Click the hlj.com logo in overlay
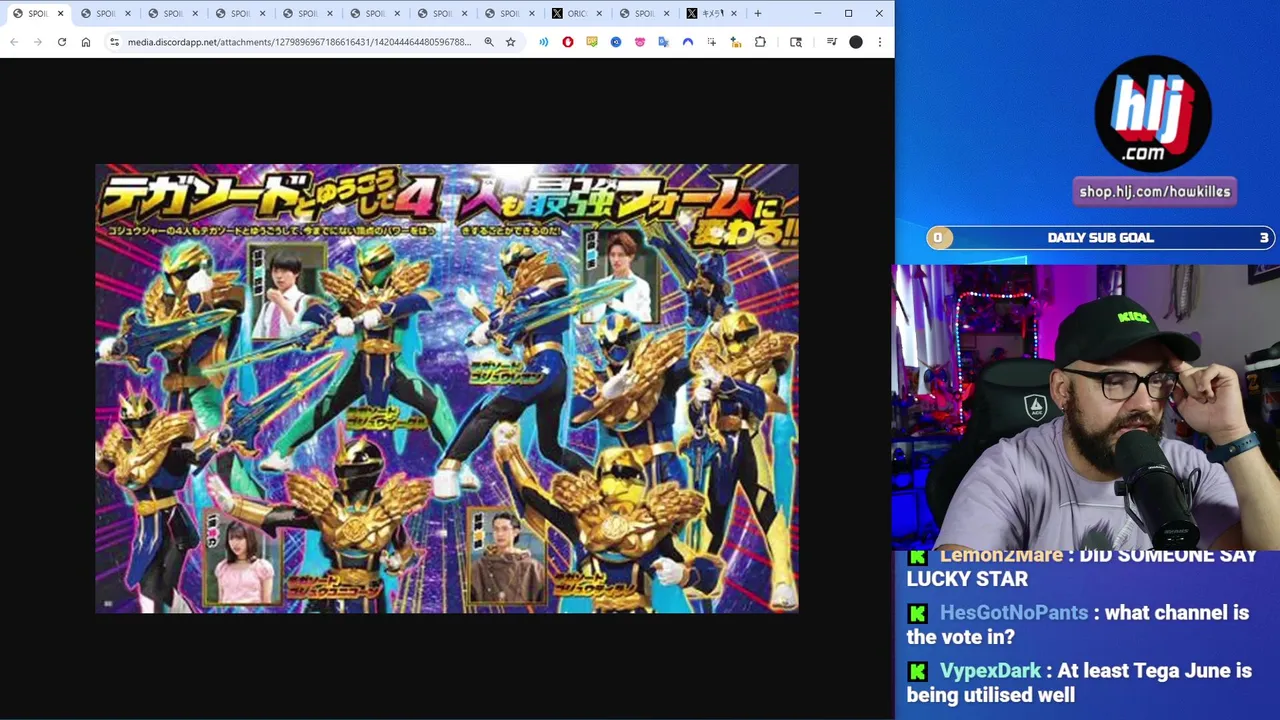The width and height of the screenshot is (1280, 720). tap(1153, 113)
